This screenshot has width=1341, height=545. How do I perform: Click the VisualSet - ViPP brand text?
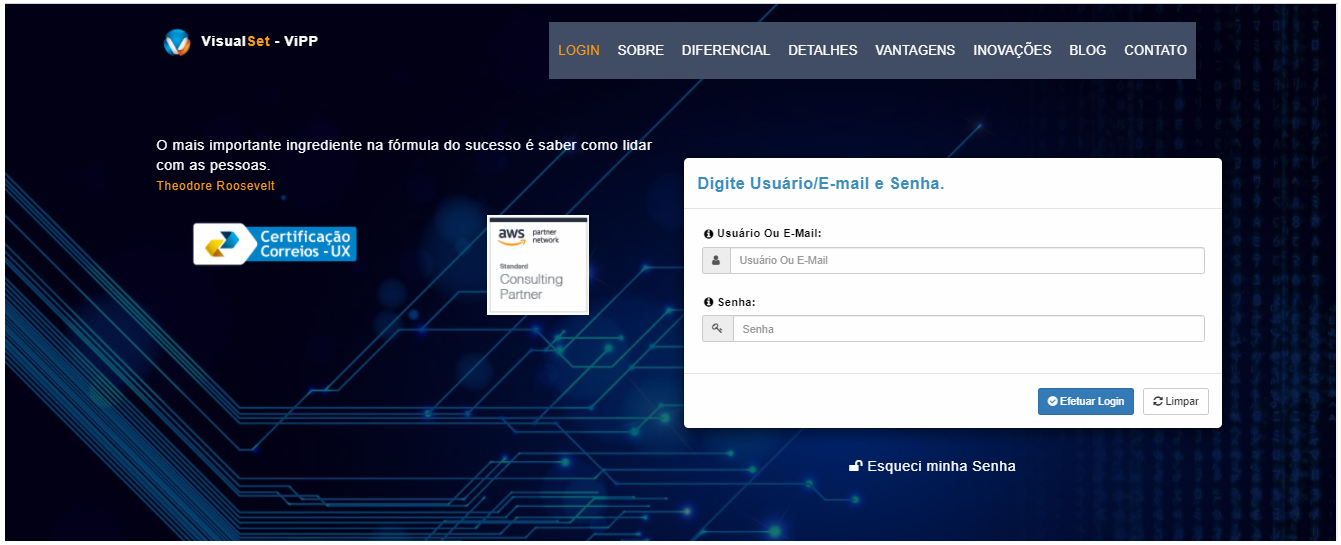(x=259, y=41)
